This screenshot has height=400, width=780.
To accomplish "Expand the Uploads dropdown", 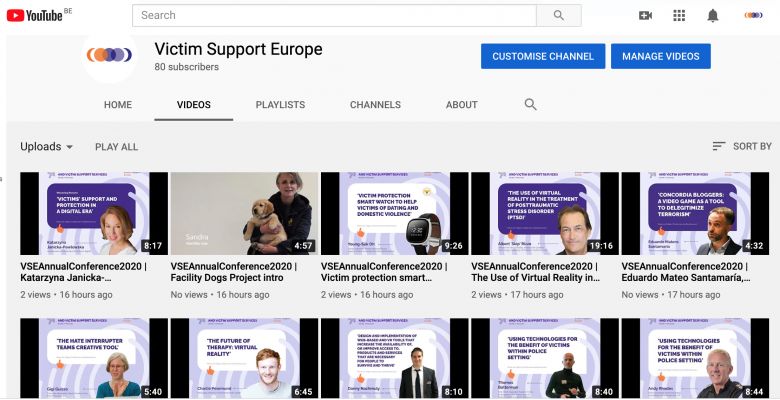I will (47, 146).
